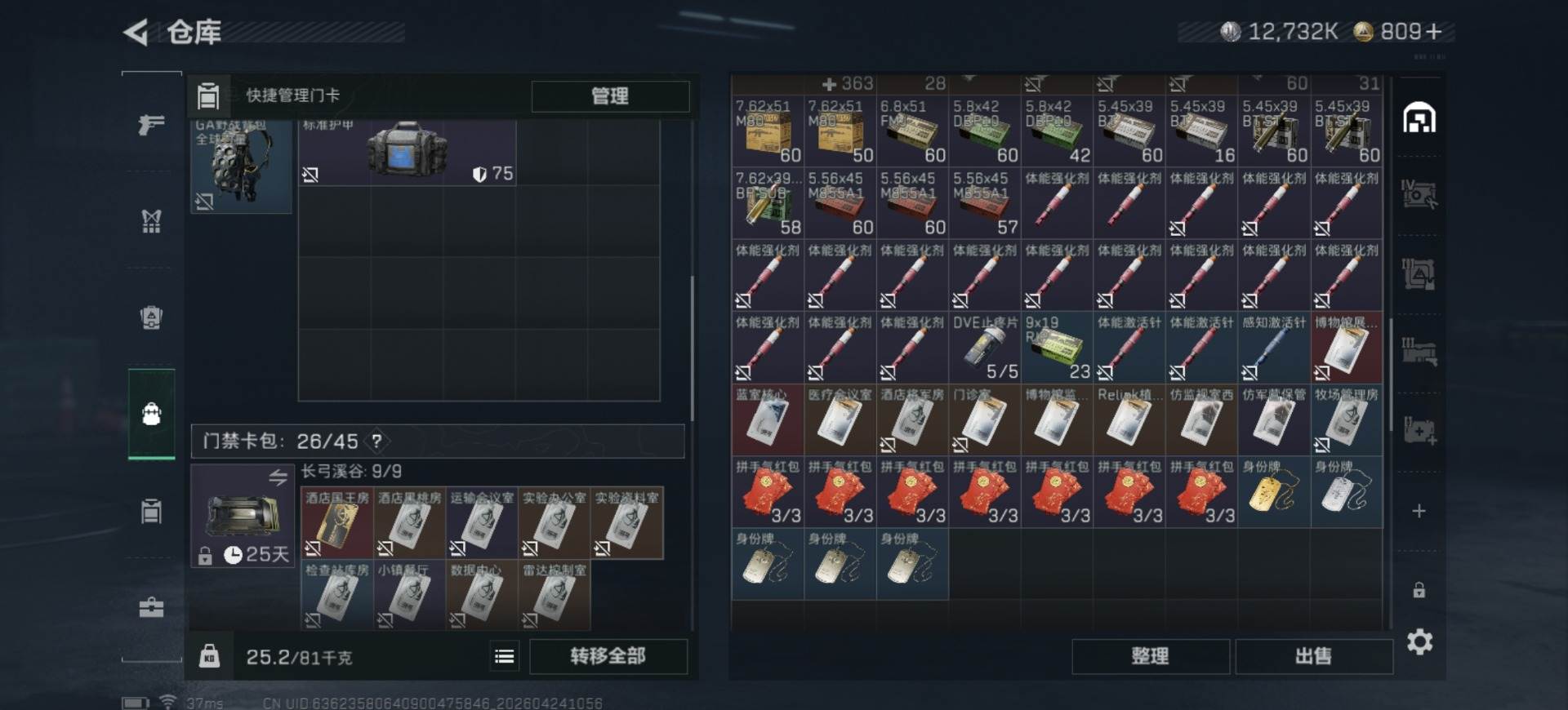Add currency with plus next to 809
This screenshot has width=1568, height=710.
[x=1434, y=32]
